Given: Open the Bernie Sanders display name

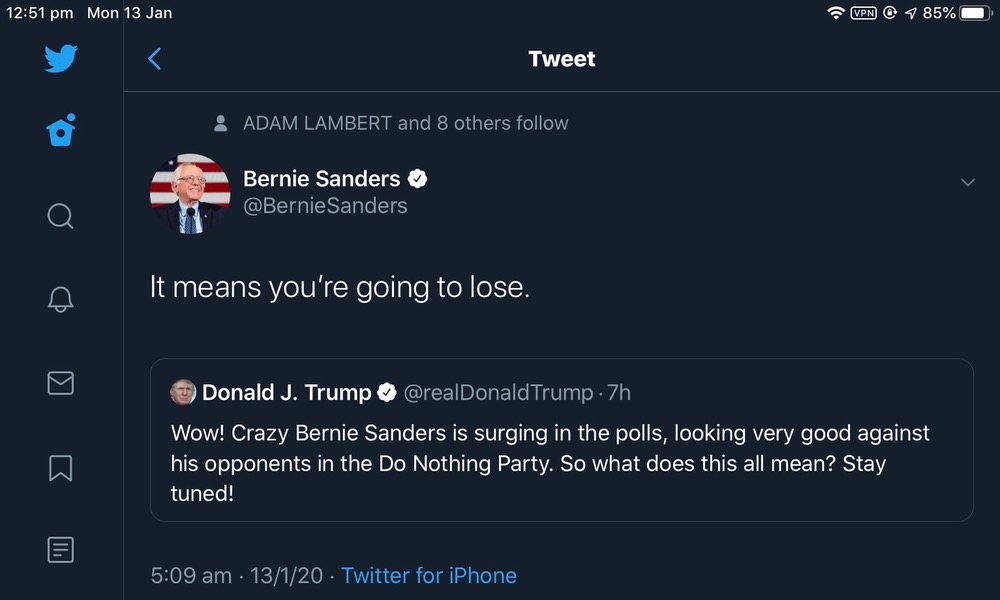Looking at the screenshot, I should pyautogui.click(x=322, y=179).
